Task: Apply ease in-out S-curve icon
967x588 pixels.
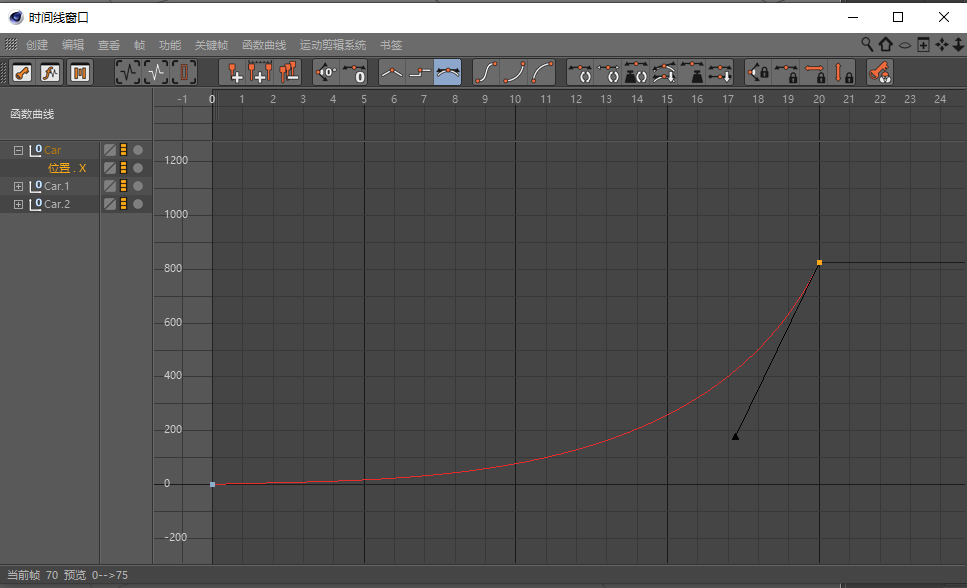Action: coord(486,73)
